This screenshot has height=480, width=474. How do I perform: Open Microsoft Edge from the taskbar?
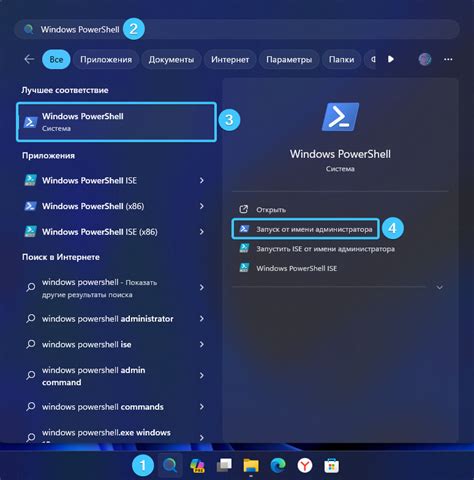pyautogui.click(x=278, y=465)
